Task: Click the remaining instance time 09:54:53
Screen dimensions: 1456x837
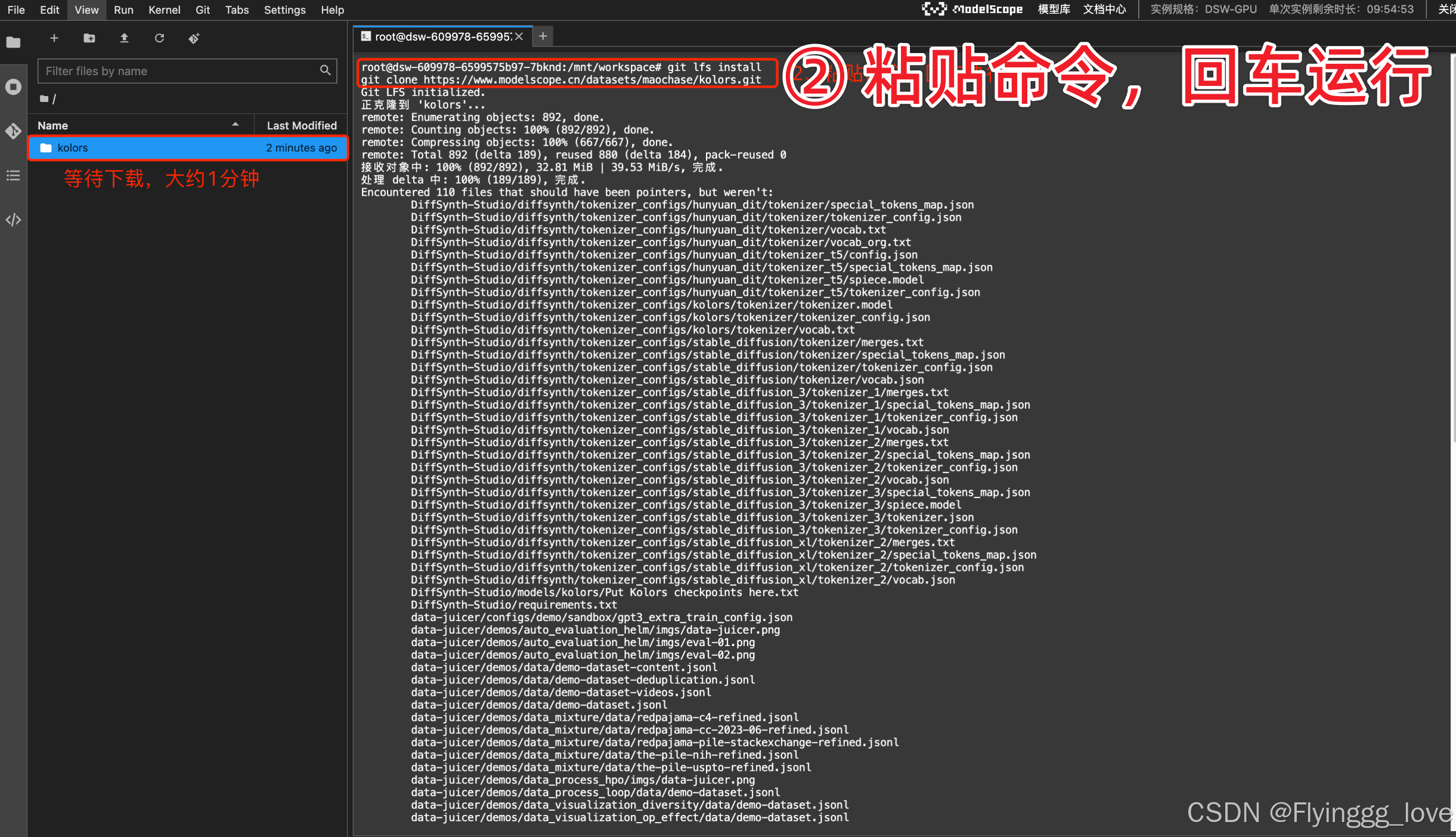Action: pyautogui.click(x=1390, y=10)
